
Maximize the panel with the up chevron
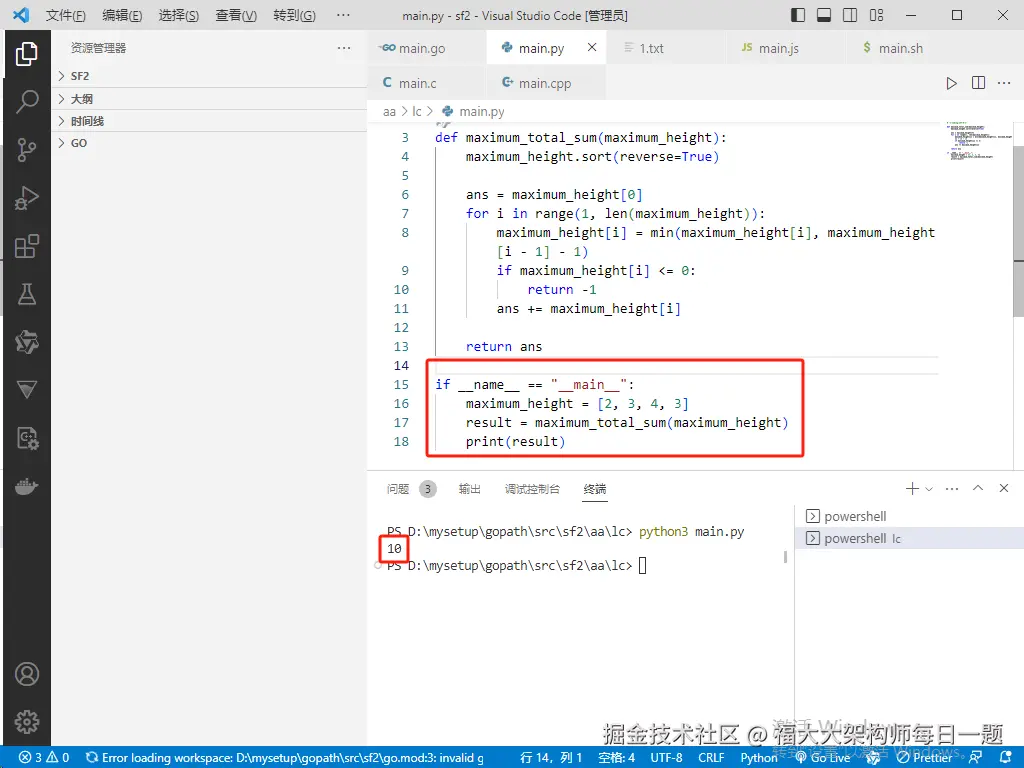click(978, 488)
